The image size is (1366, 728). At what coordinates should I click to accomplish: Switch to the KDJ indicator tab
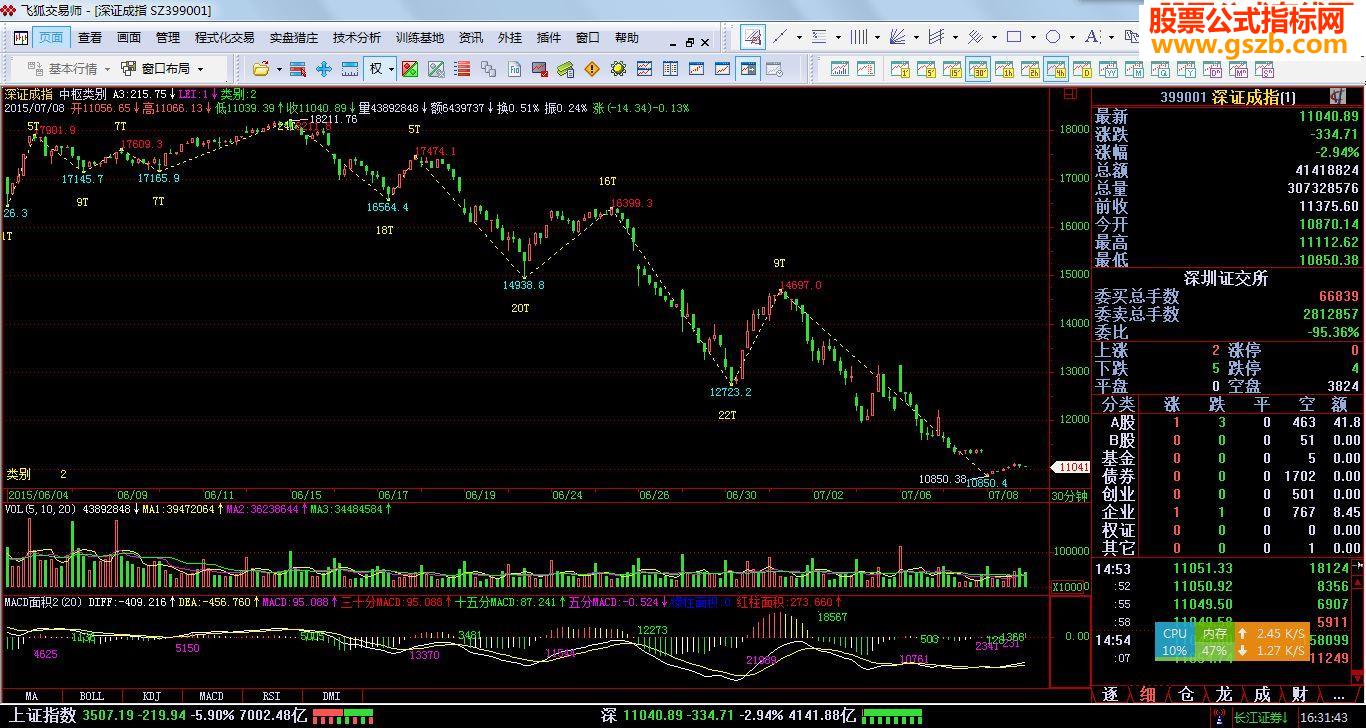pos(152,695)
